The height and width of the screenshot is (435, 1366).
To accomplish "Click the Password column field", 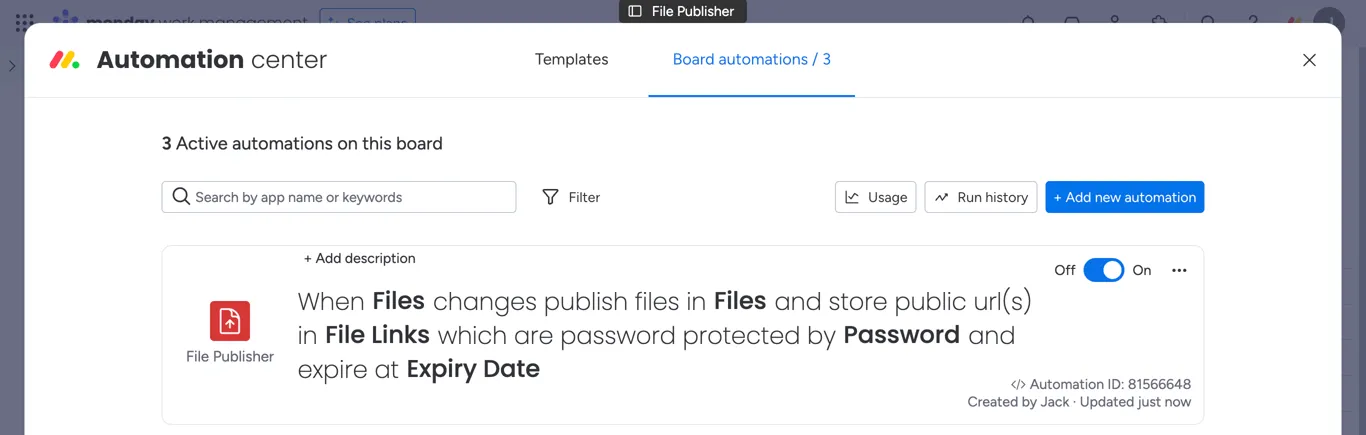I will [x=901, y=335].
